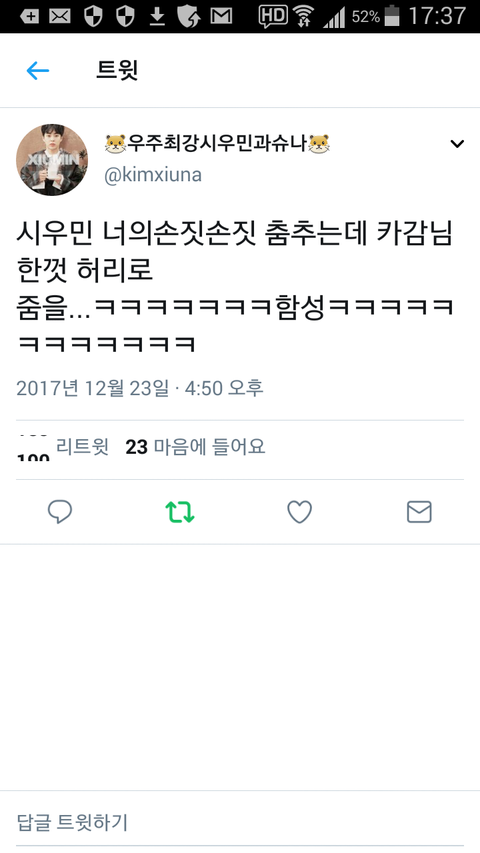Open the tweet options chevron menu
Image resolution: width=480 pixels, height=853 pixels.
[457, 144]
